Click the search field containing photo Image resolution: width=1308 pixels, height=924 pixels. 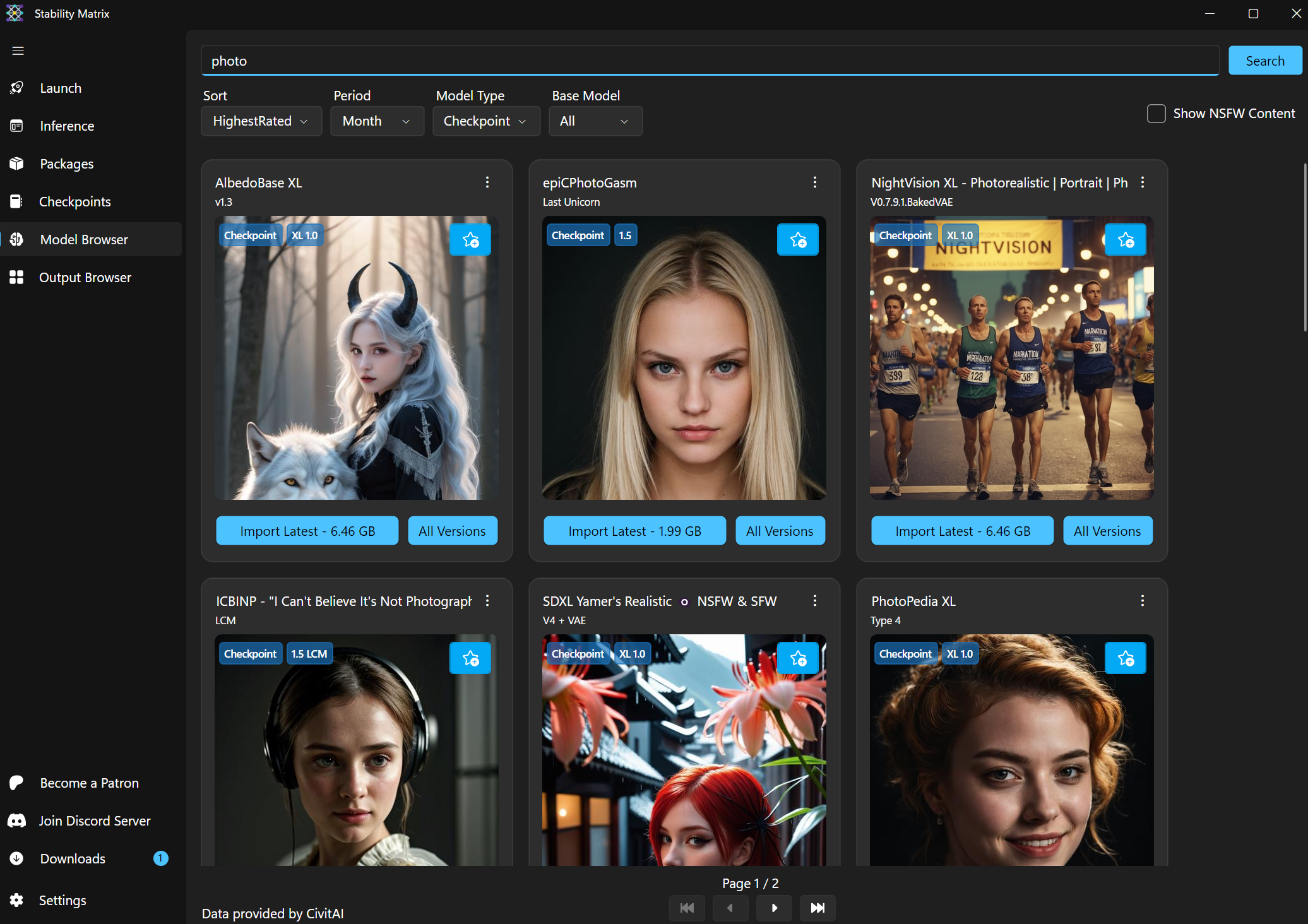pos(710,61)
